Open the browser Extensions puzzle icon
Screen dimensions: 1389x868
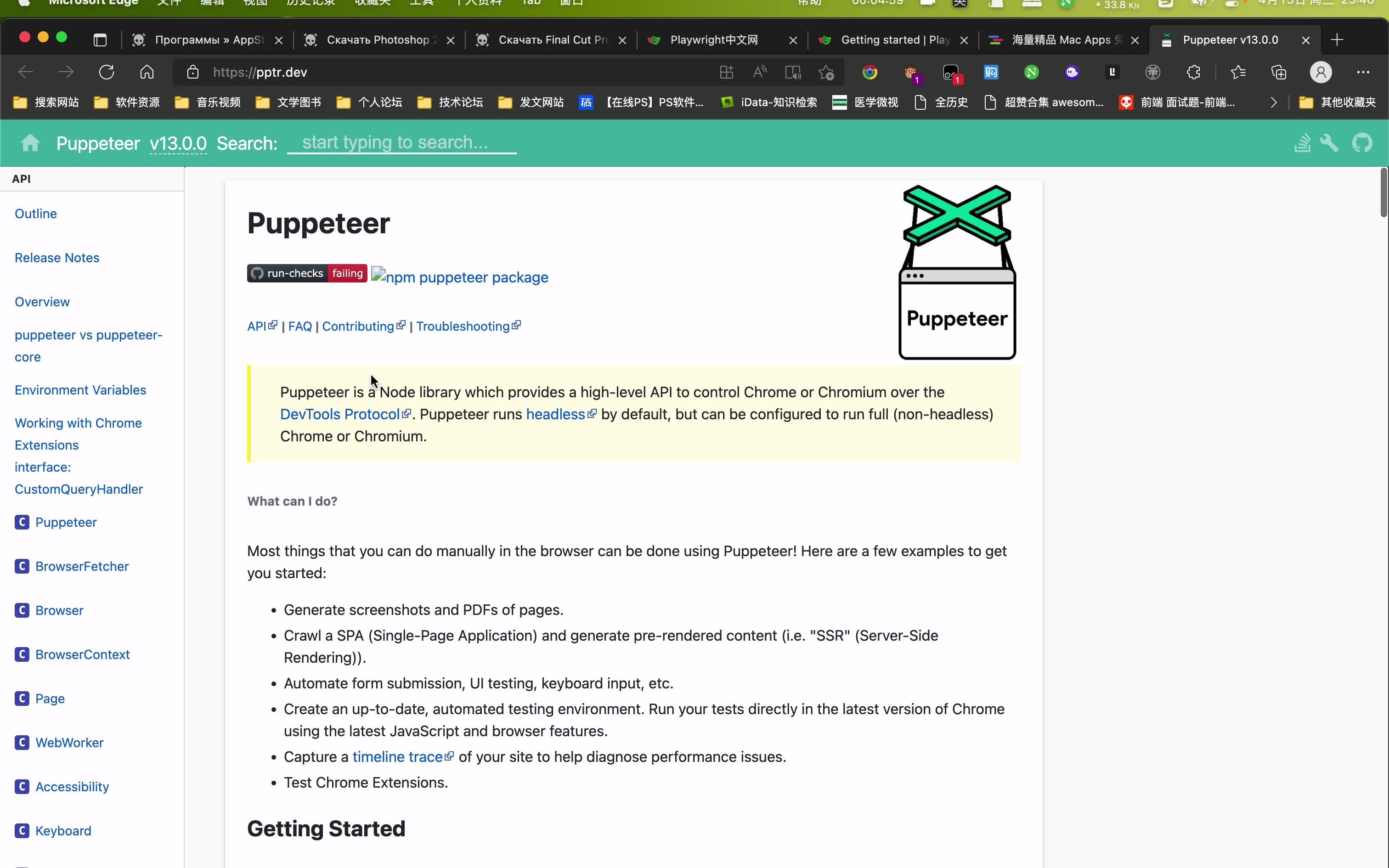click(1194, 72)
